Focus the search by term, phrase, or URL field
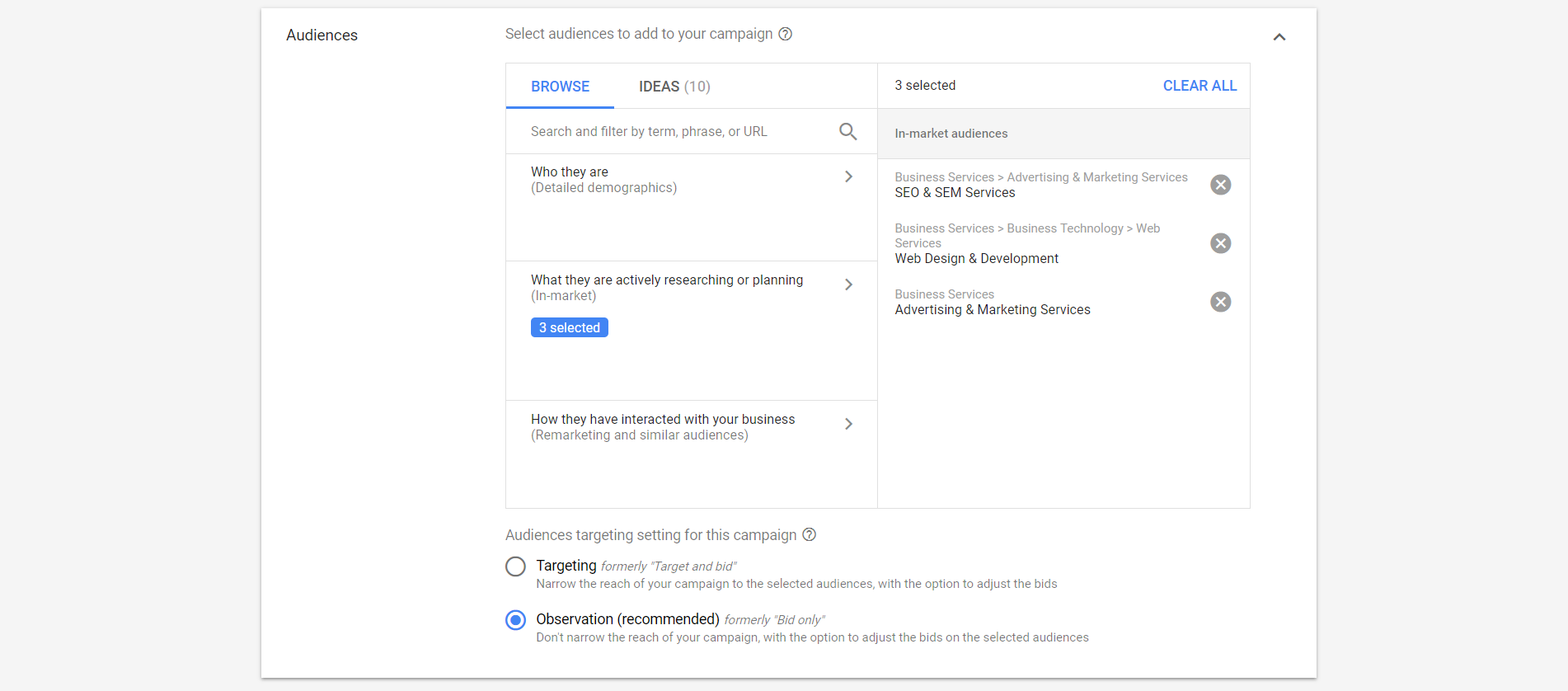This screenshot has width=1568, height=691. tap(692, 131)
